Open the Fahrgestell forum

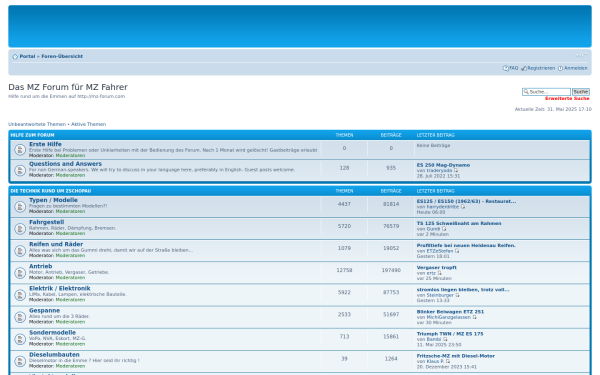coord(47,222)
